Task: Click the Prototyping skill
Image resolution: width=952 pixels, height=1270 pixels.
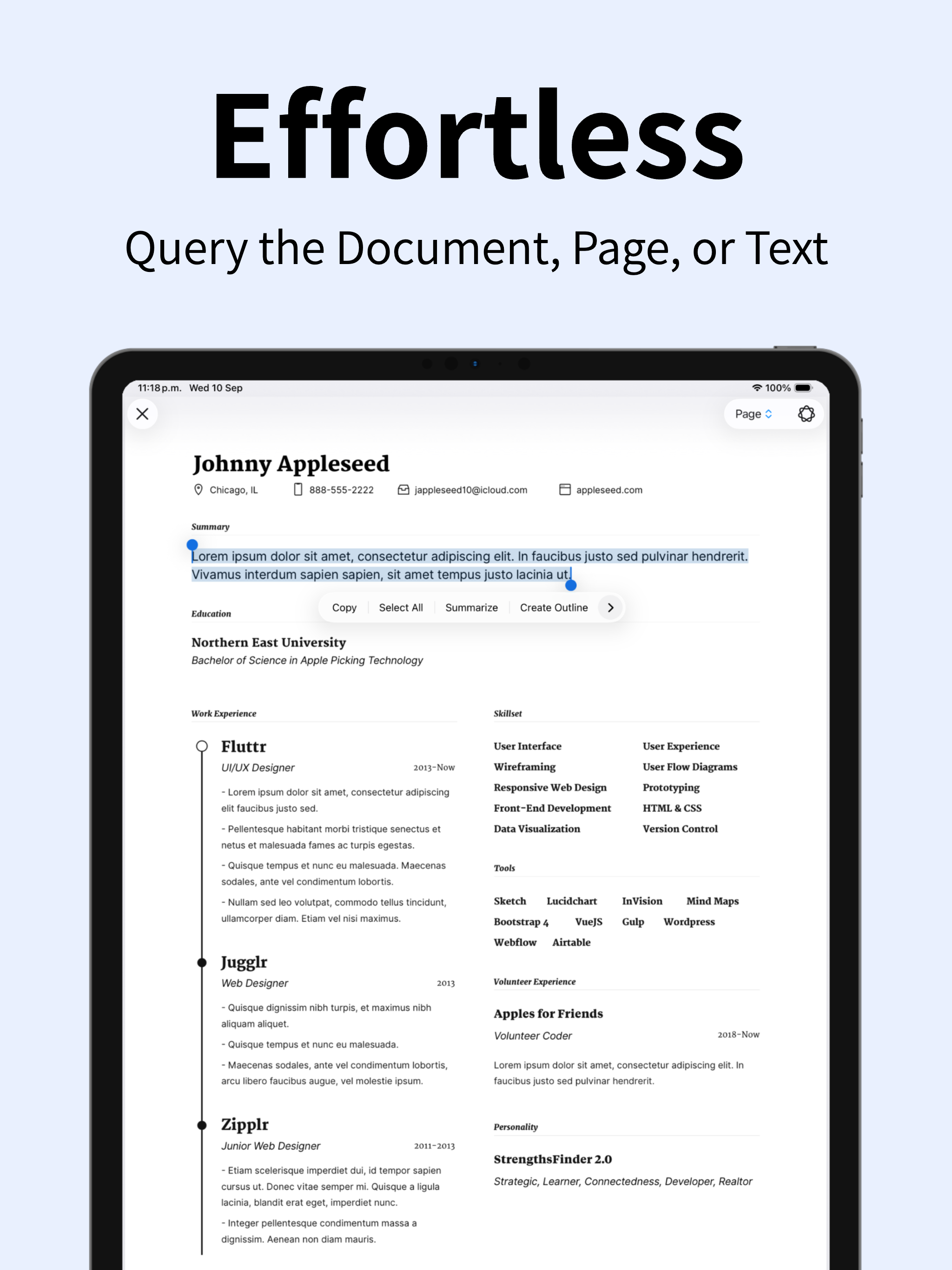Action: pyautogui.click(x=671, y=788)
